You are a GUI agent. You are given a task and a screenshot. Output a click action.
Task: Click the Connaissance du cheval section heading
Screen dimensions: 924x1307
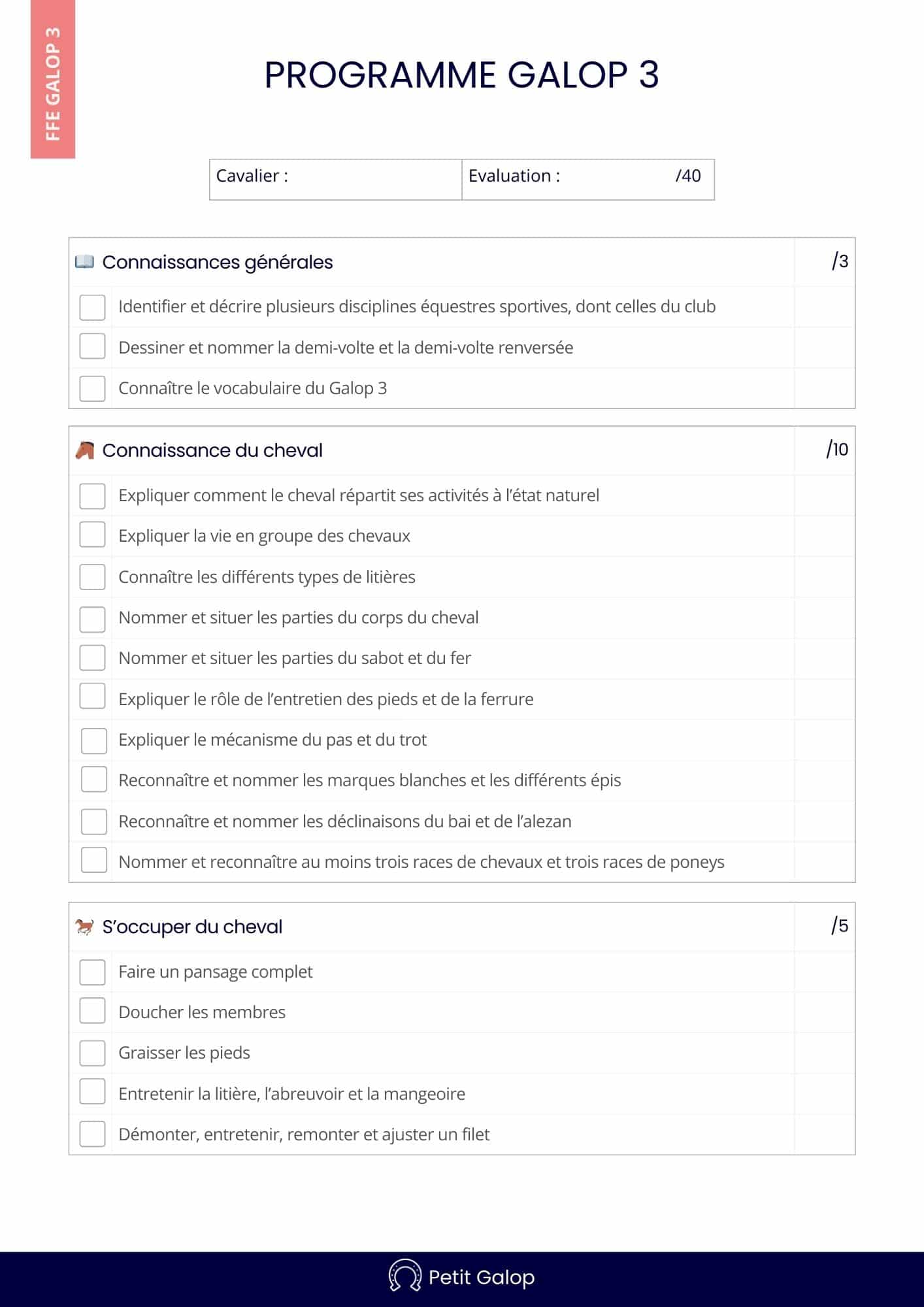pos(212,450)
